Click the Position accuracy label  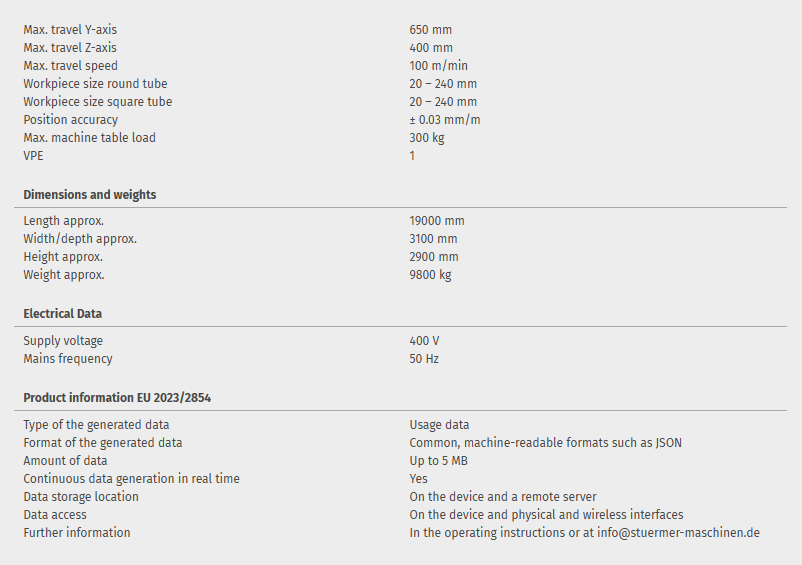click(x=71, y=120)
